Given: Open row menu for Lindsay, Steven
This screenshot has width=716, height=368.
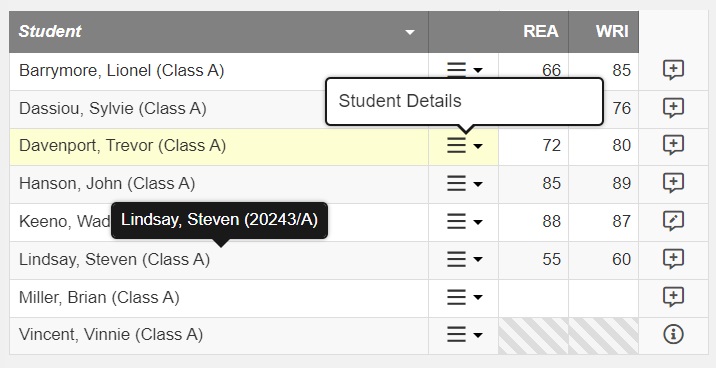Looking at the screenshot, I should click(x=464, y=259).
